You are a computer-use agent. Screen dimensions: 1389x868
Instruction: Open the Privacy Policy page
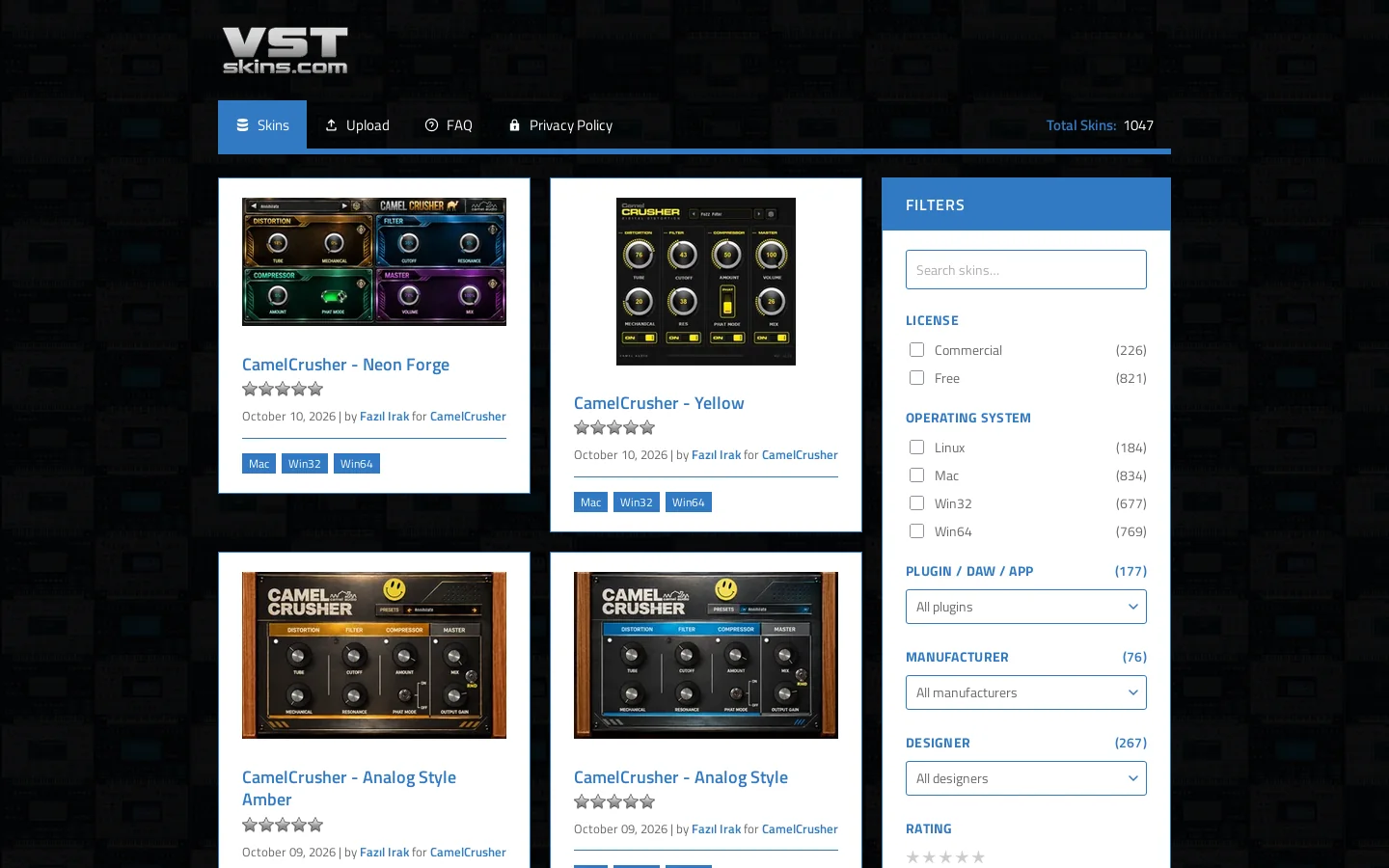[560, 125]
